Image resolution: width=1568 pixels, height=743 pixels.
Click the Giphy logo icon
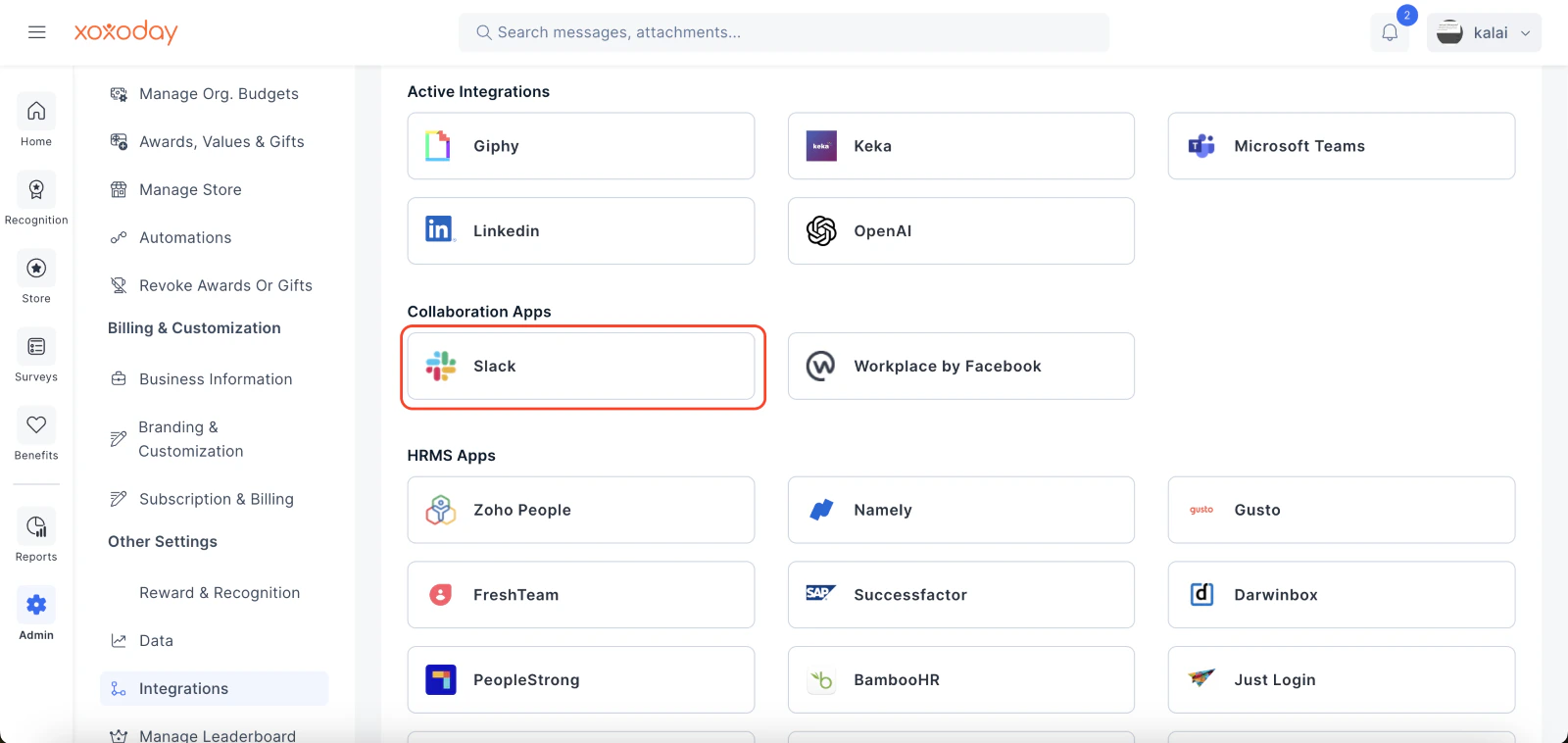(438, 146)
